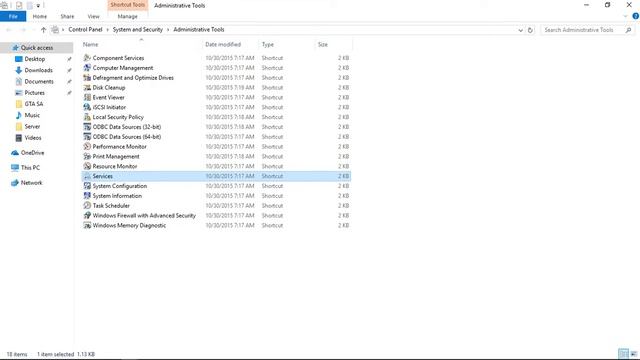Select the Print Management icon
This screenshot has height=360, width=640.
point(87,156)
